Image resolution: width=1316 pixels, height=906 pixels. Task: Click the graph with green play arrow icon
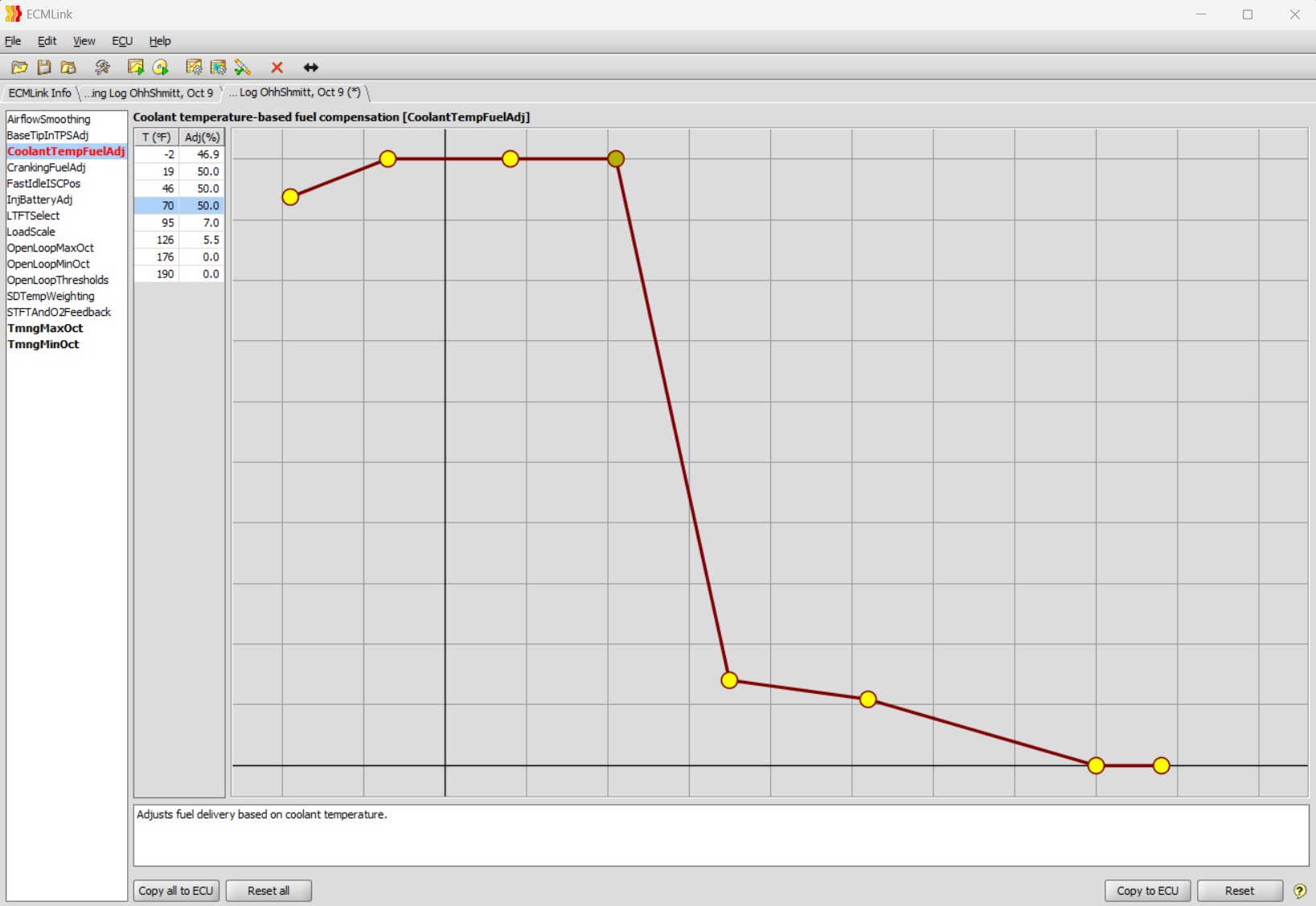click(x=136, y=68)
